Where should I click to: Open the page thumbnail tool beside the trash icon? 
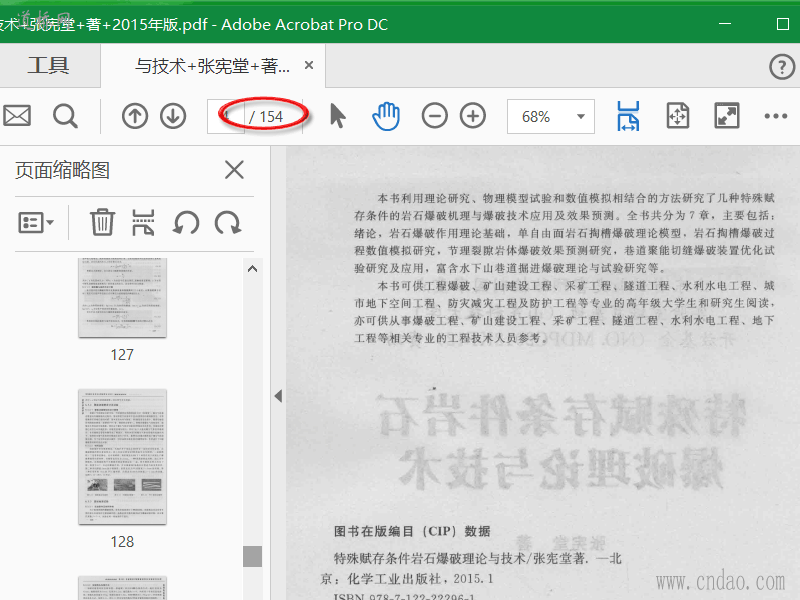tap(143, 222)
